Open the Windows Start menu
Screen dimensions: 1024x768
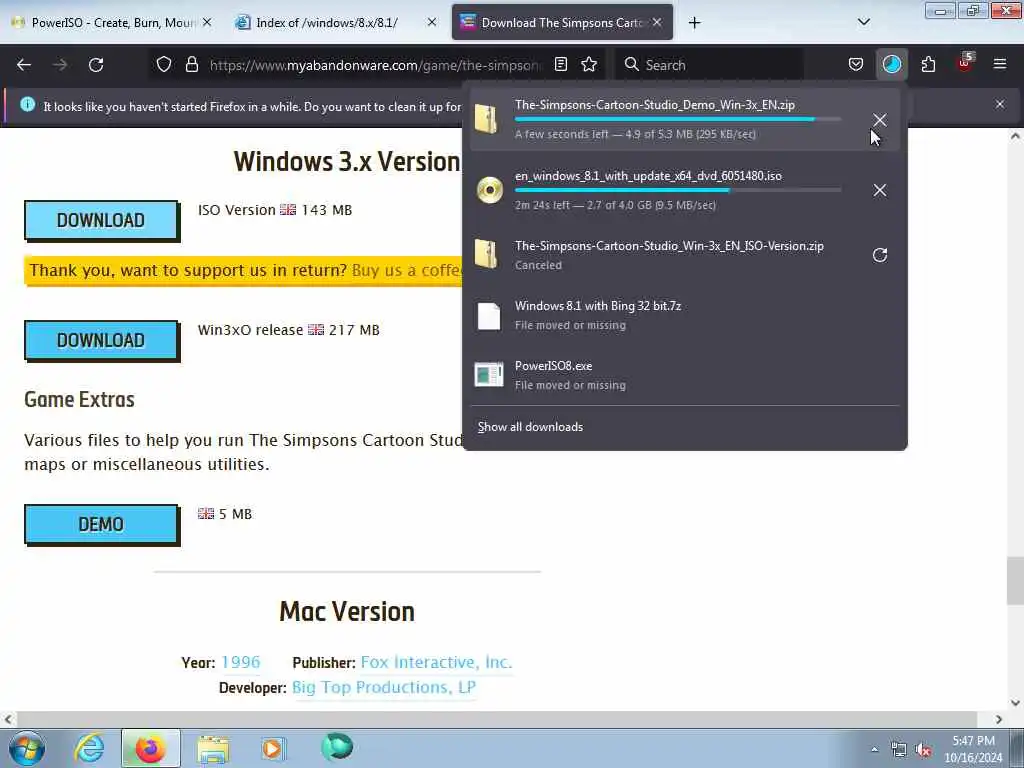27,748
